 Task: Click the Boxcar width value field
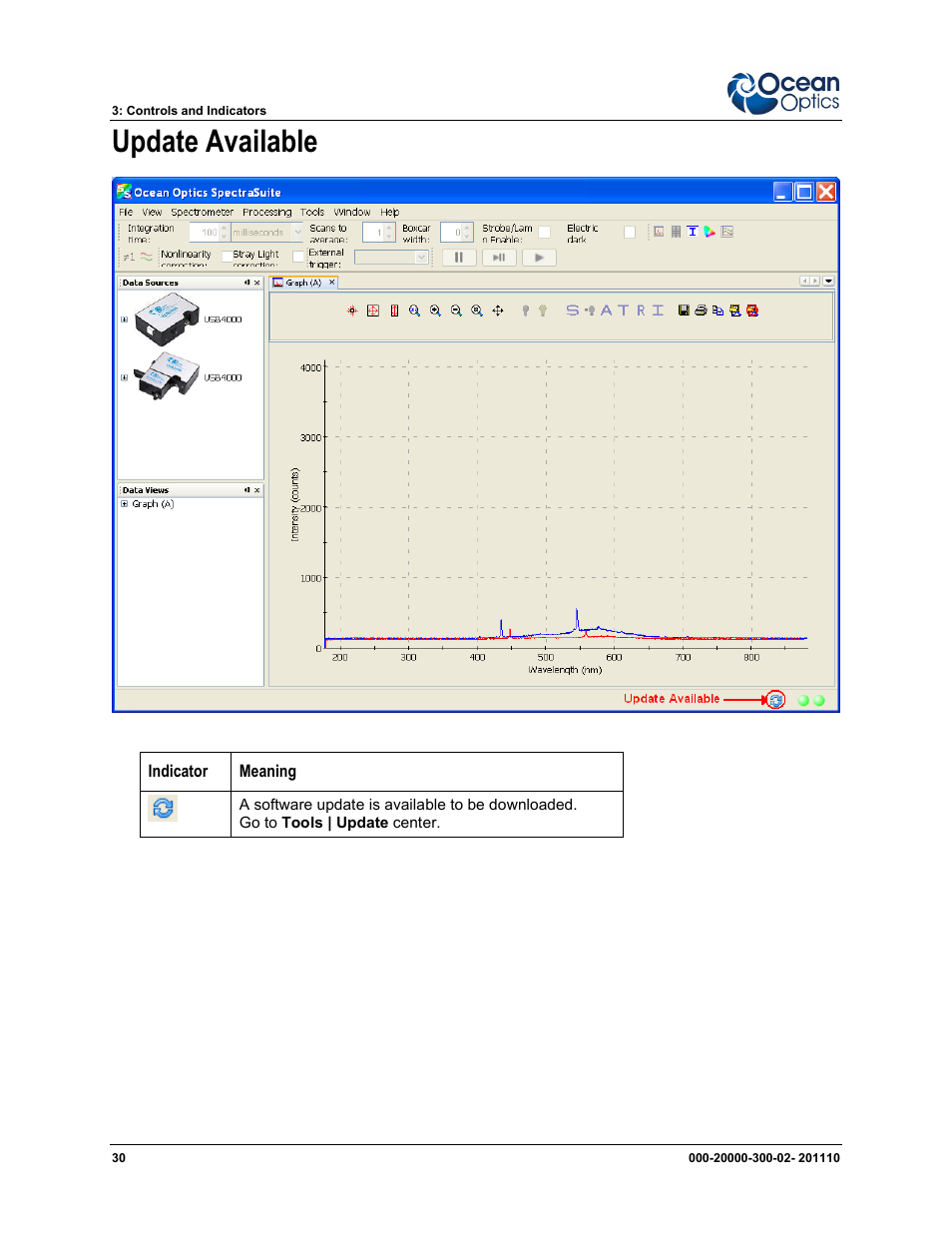point(451,233)
